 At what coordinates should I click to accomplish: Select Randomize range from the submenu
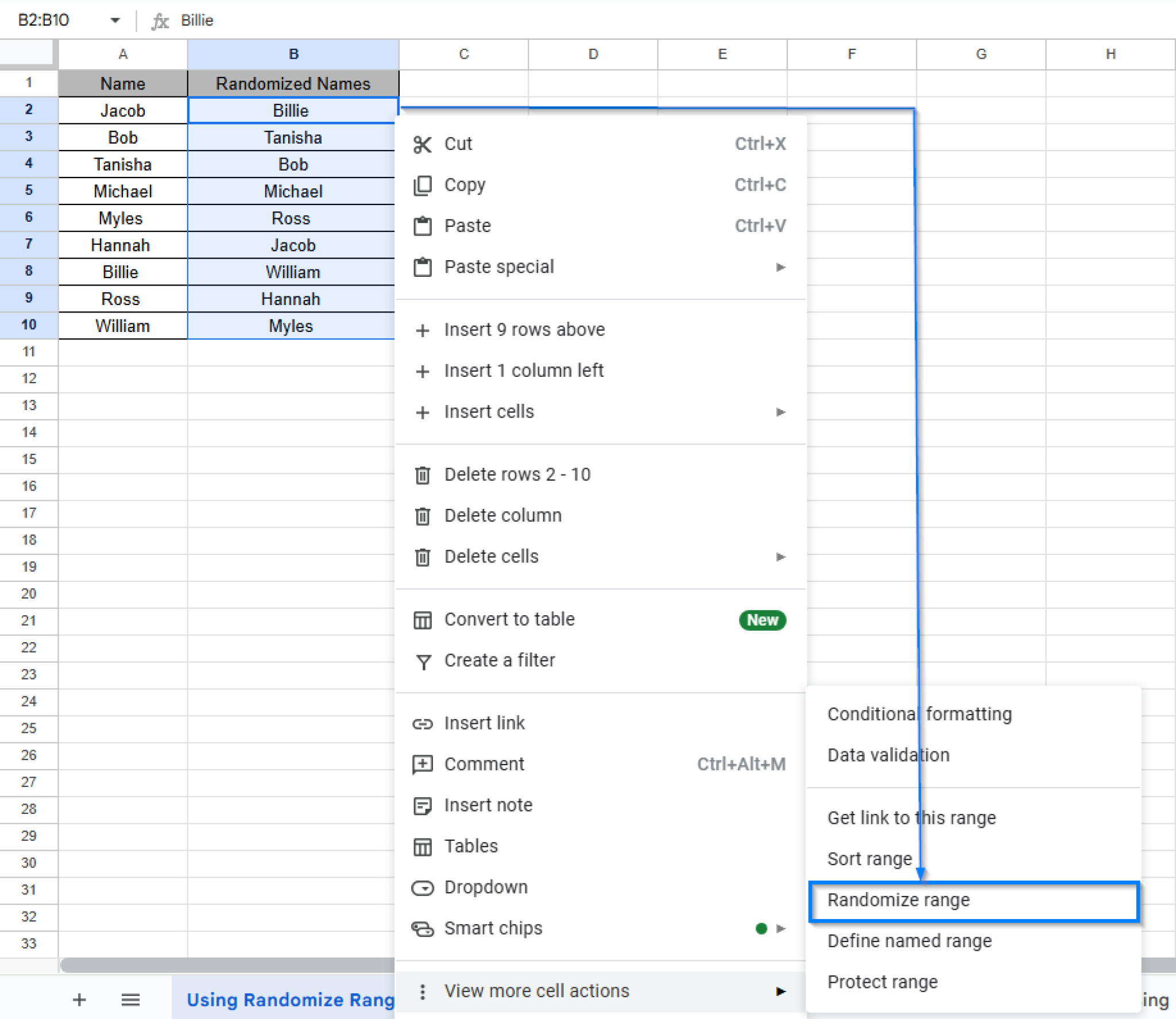coord(899,900)
